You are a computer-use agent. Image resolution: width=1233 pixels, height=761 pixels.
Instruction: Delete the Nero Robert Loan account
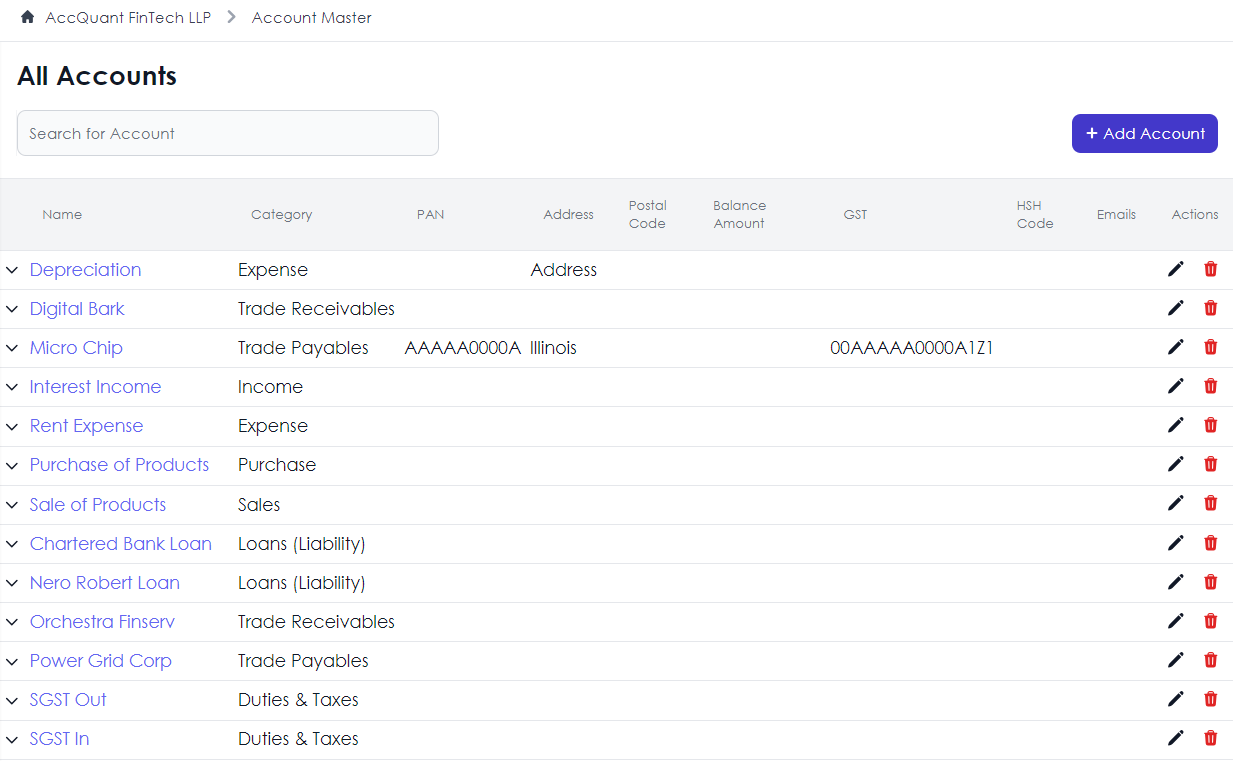point(1210,581)
